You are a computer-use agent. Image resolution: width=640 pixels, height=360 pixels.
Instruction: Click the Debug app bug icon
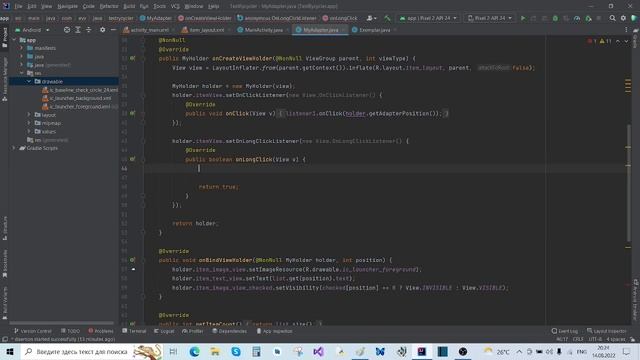coord(555,18)
